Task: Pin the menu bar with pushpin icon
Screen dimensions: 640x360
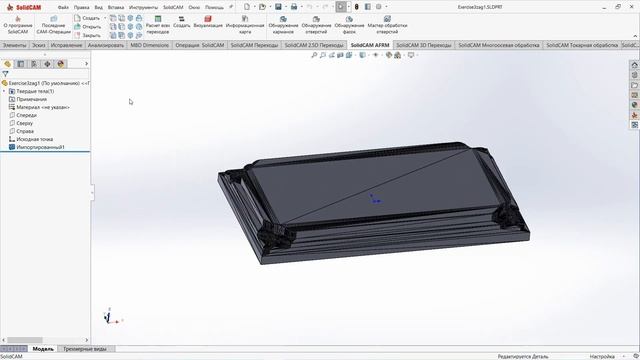Action: tap(231, 7)
